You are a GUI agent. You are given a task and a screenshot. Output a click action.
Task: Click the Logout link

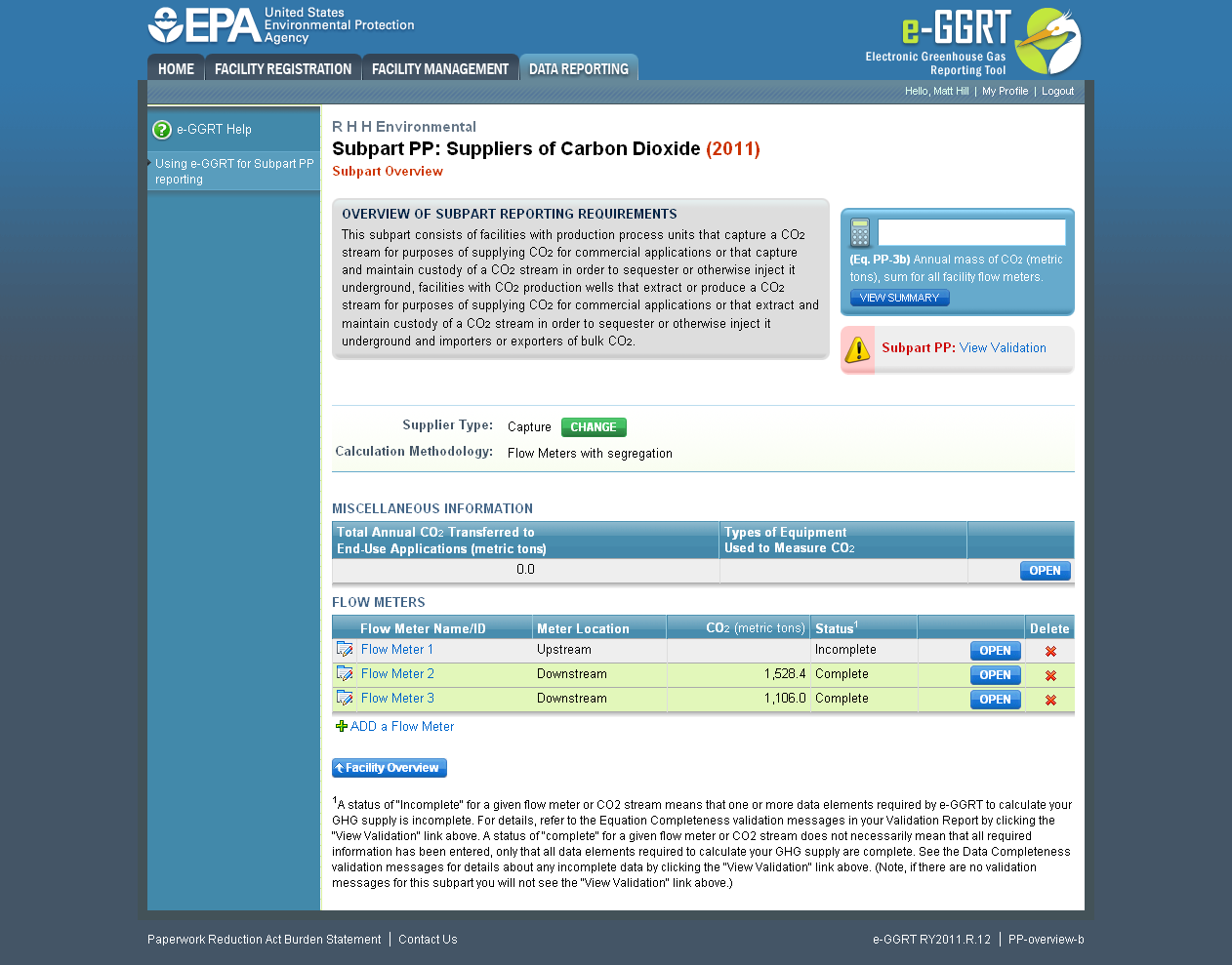click(x=1057, y=91)
